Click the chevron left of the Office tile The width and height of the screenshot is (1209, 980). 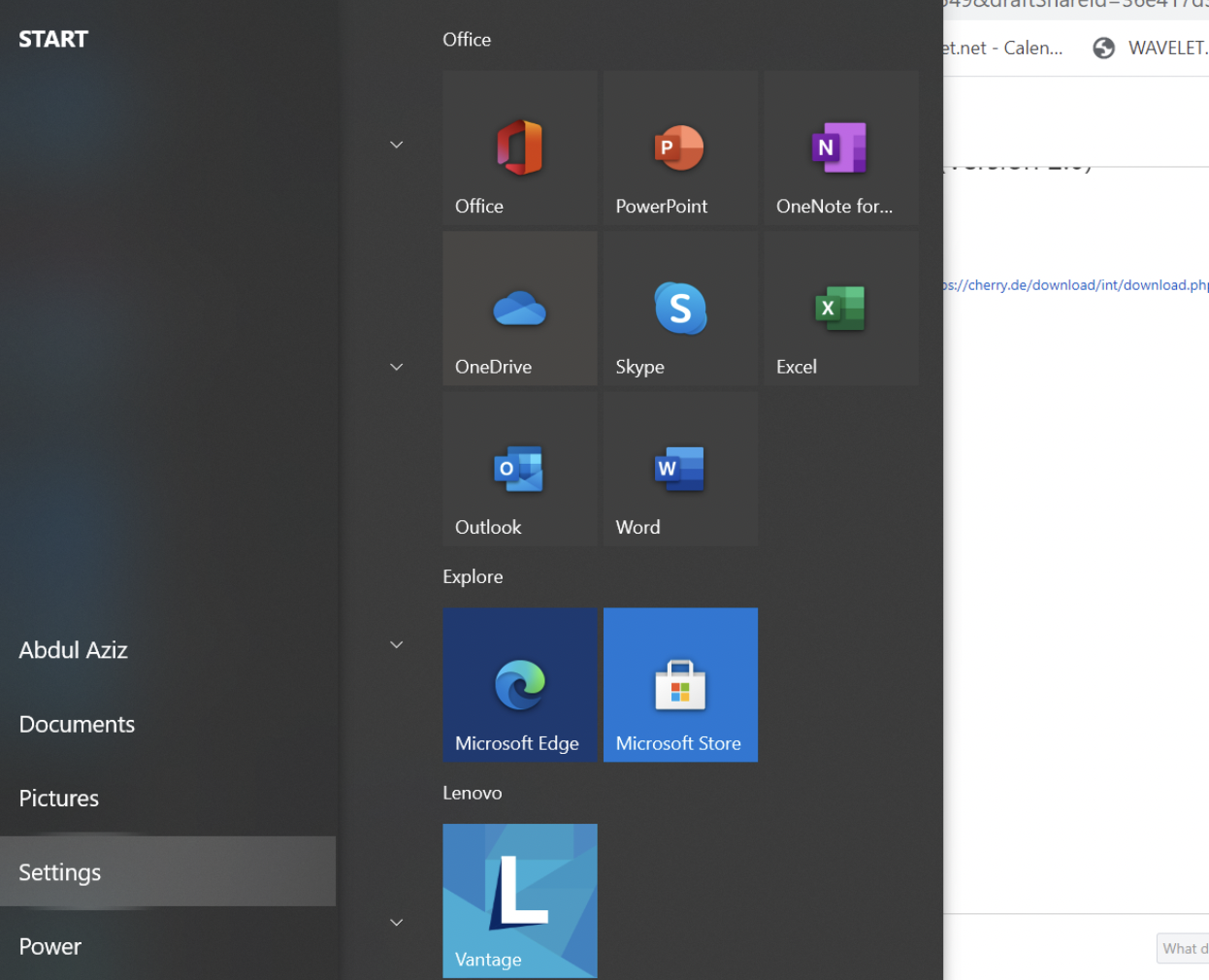396,146
